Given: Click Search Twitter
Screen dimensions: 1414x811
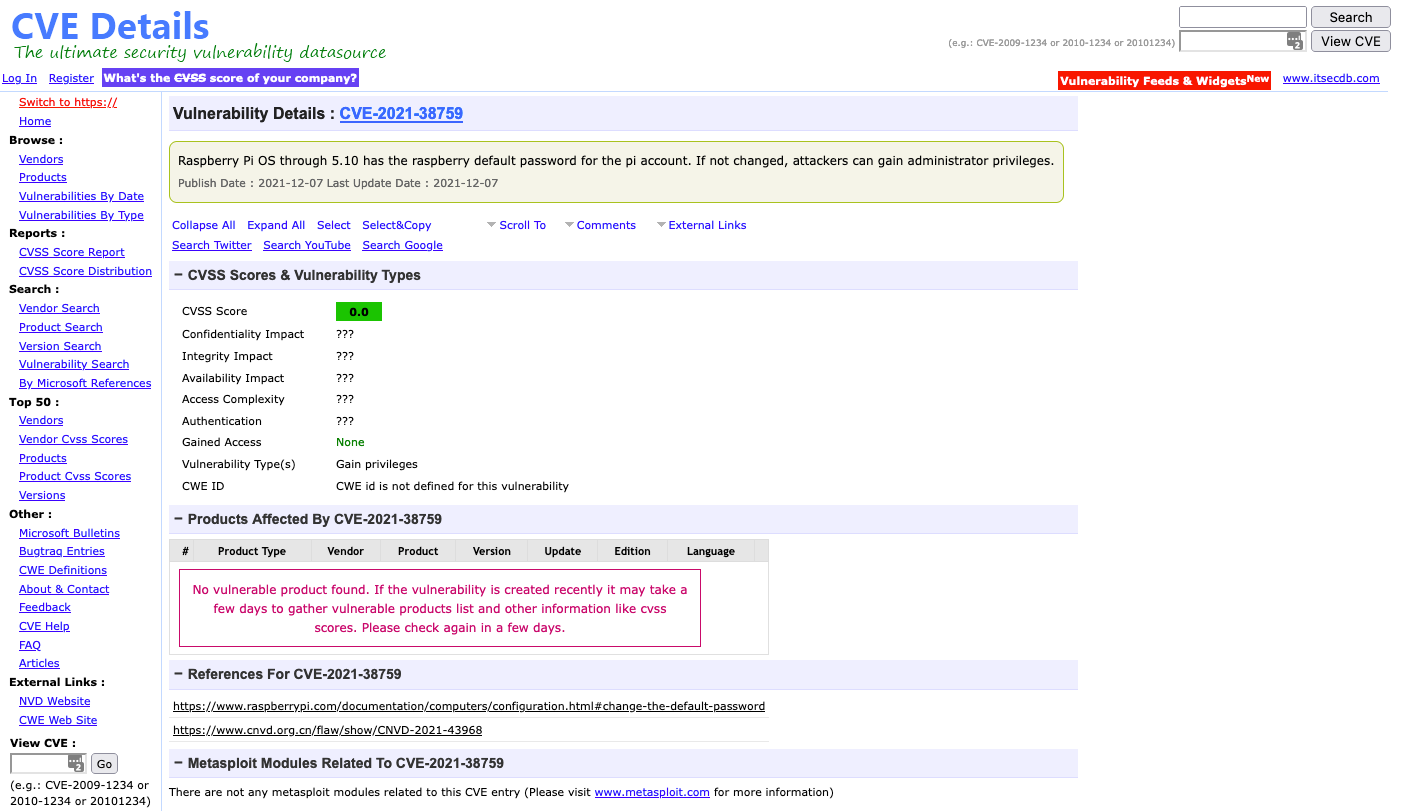Looking at the screenshot, I should [x=212, y=245].
